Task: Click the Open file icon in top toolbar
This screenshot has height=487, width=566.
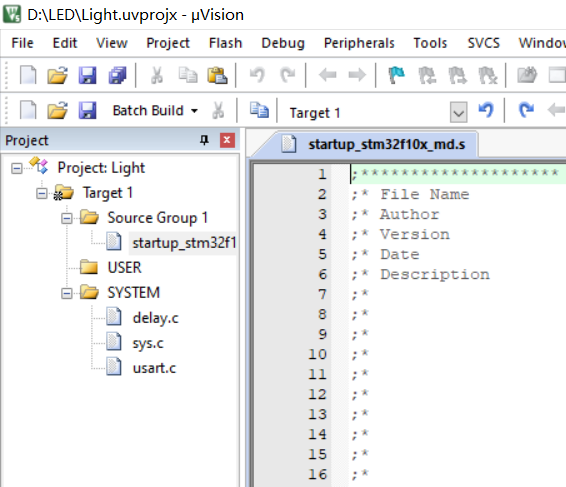Action: click(x=57, y=75)
